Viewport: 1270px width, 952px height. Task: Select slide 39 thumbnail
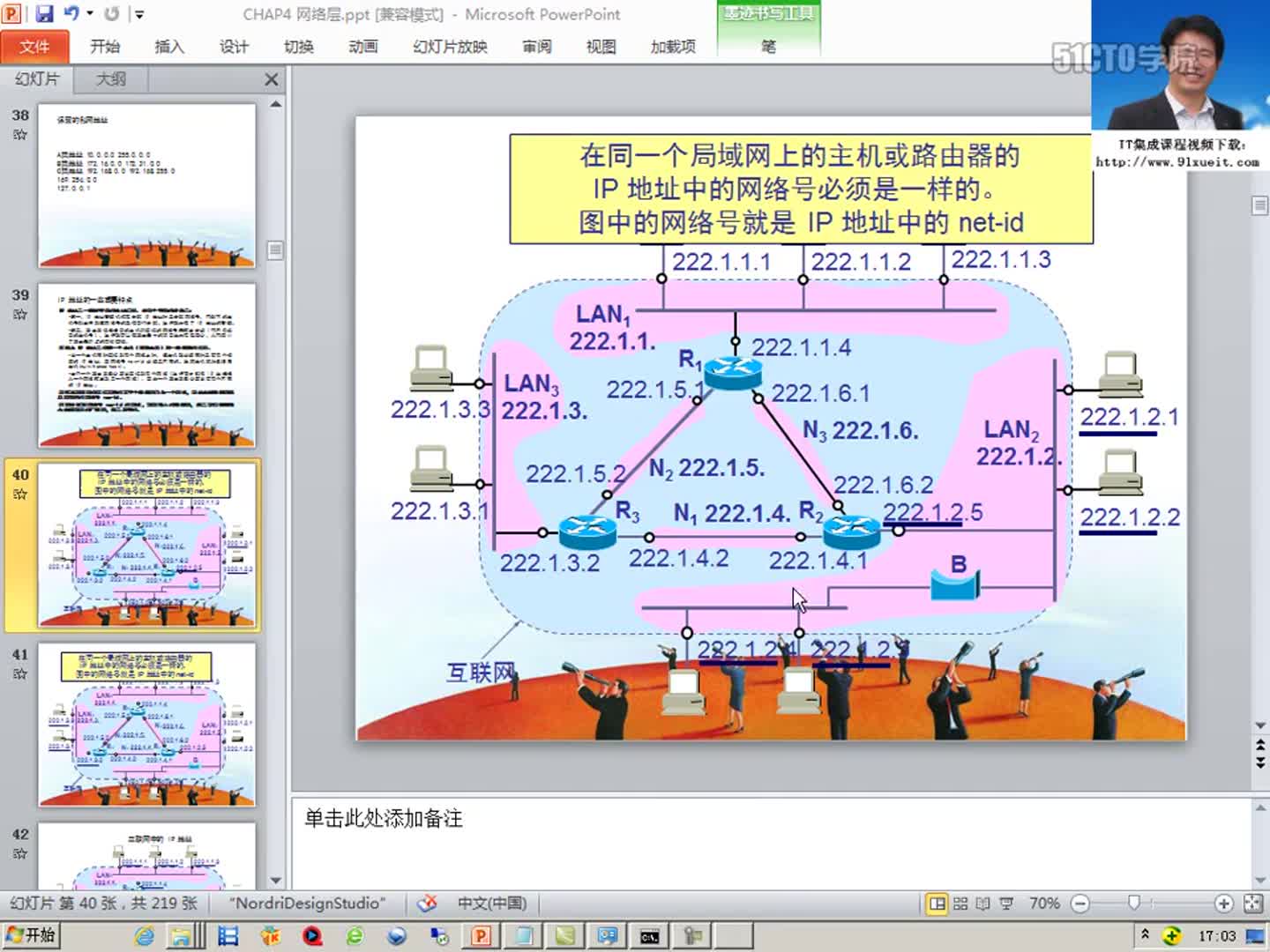[x=146, y=366]
